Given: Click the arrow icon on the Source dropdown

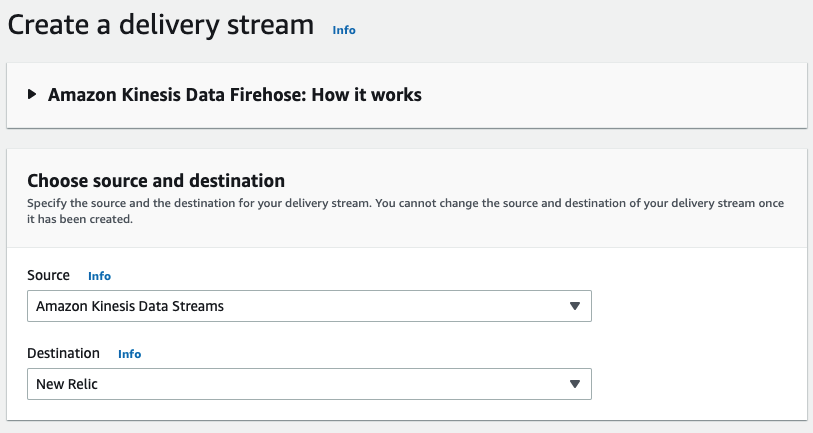Looking at the screenshot, I should tap(574, 306).
